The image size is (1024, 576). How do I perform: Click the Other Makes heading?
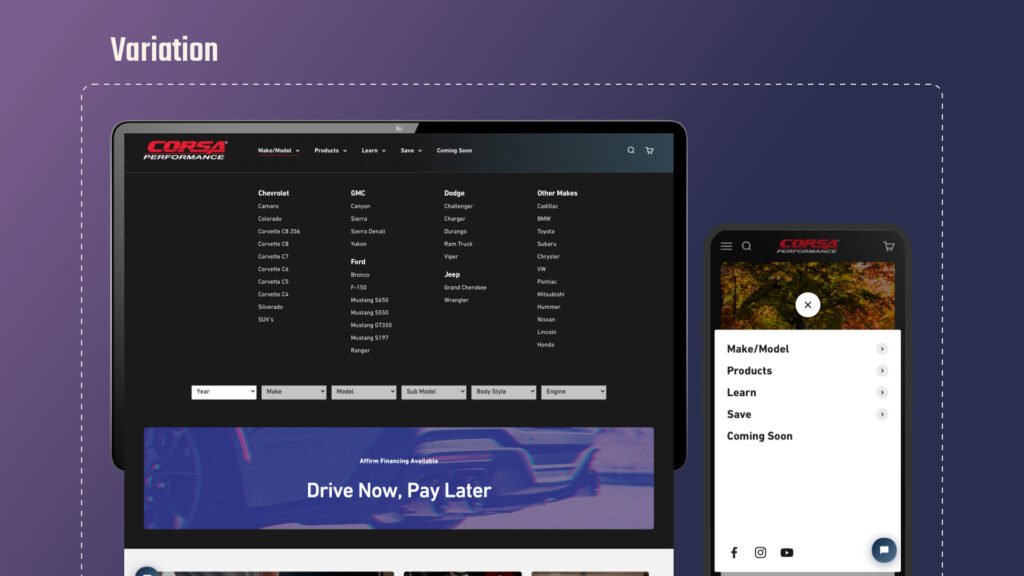(x=557, y=193)
